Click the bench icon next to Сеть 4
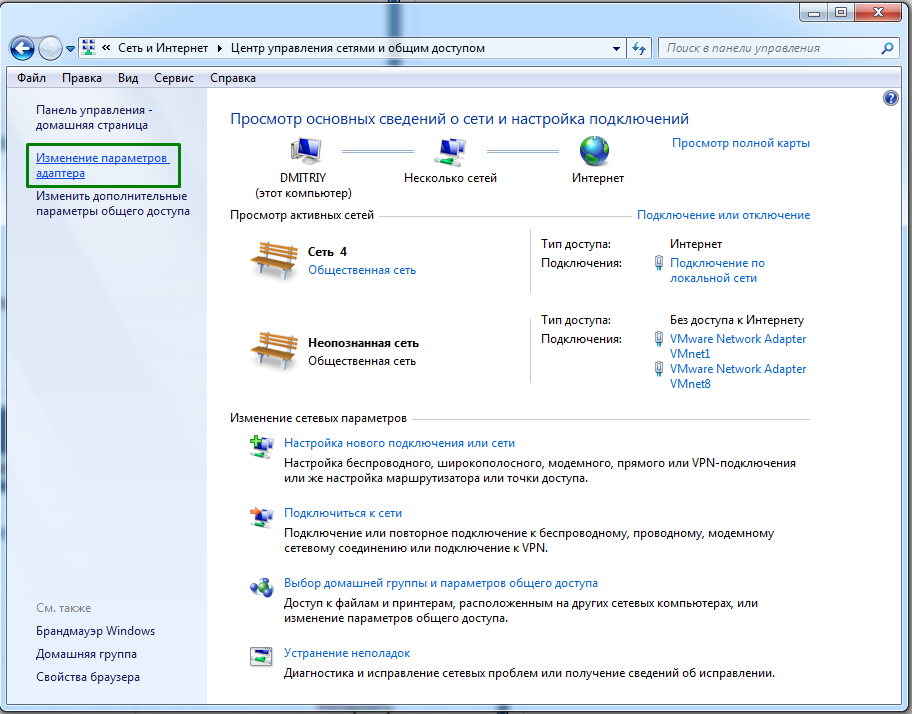 tap(273, 260)
